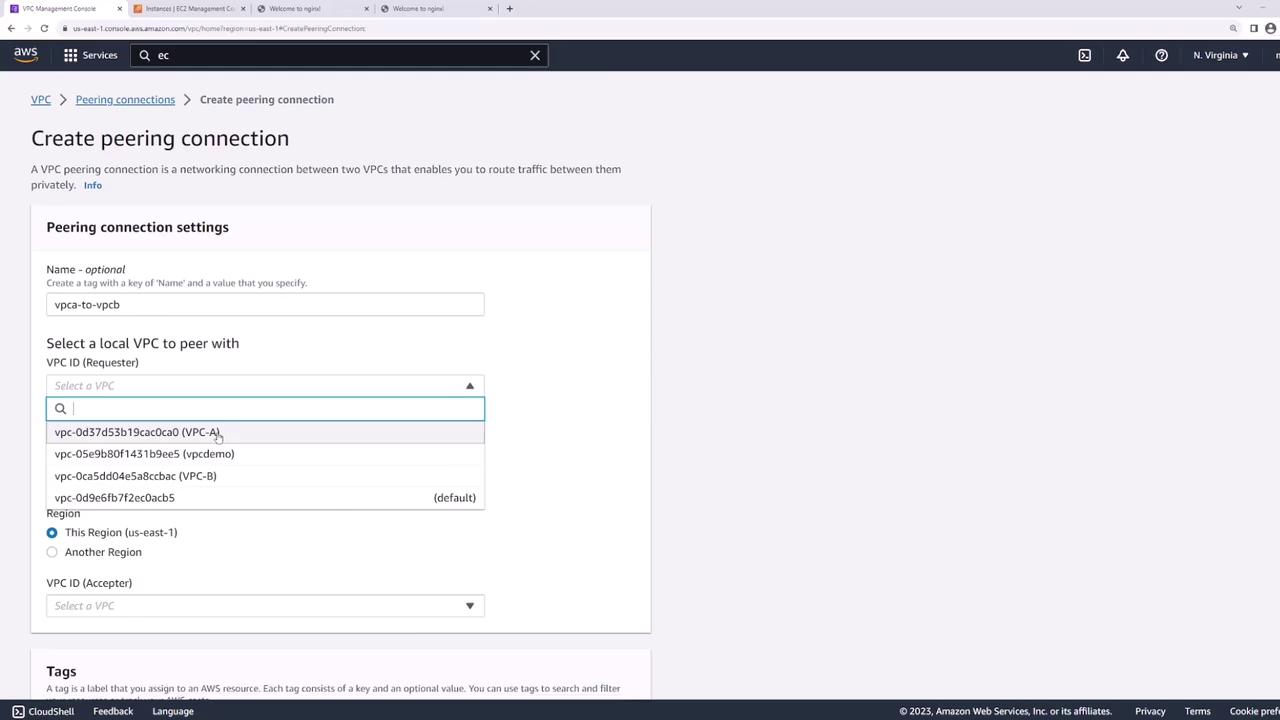This screenshot has height=720, width=1280.
Task: Choose the default VPC option
Action: tap(265, 498)
